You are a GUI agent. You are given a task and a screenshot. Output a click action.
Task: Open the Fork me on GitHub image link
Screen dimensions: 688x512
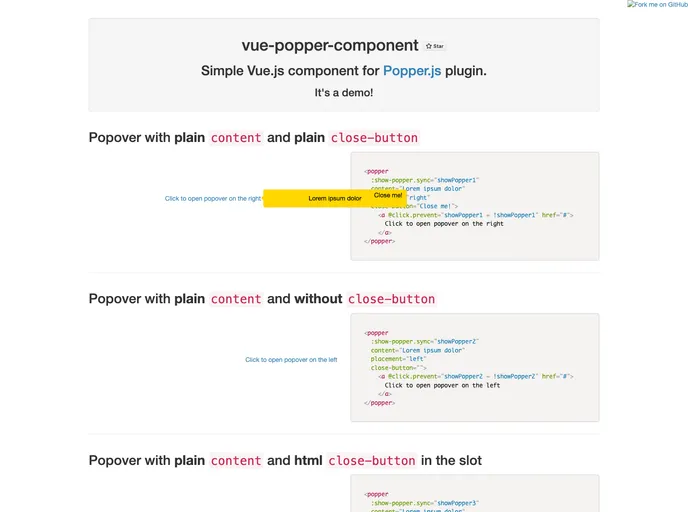click(x=657, y=5)
